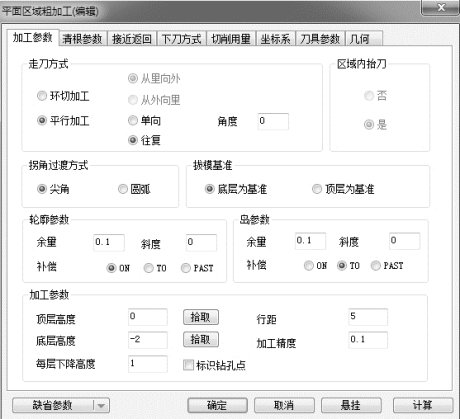Click 拾取 button for 底层高度

point(201,340)
